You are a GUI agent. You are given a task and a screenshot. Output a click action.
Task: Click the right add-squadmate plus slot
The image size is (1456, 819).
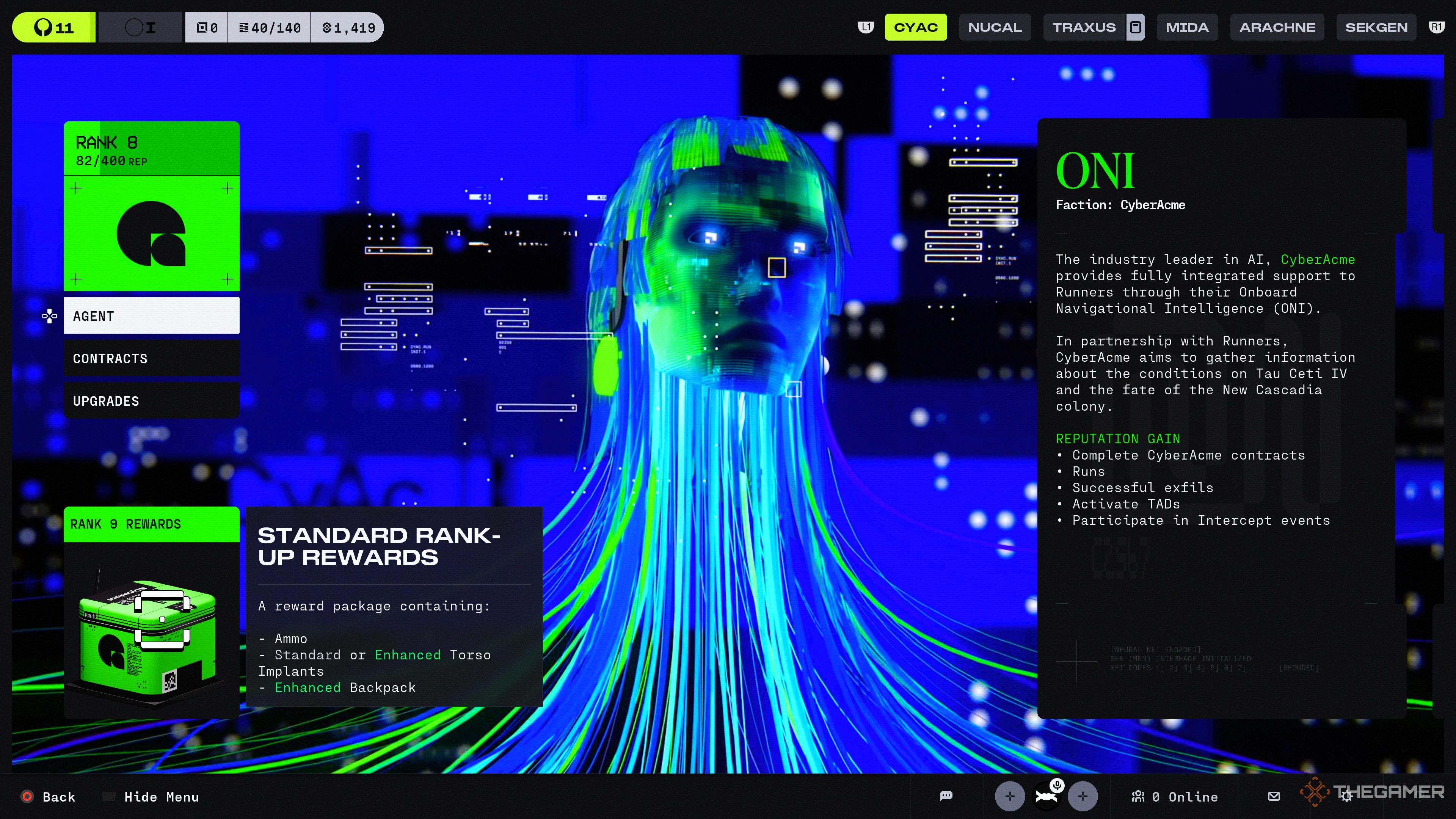[x=1083, y=796]
